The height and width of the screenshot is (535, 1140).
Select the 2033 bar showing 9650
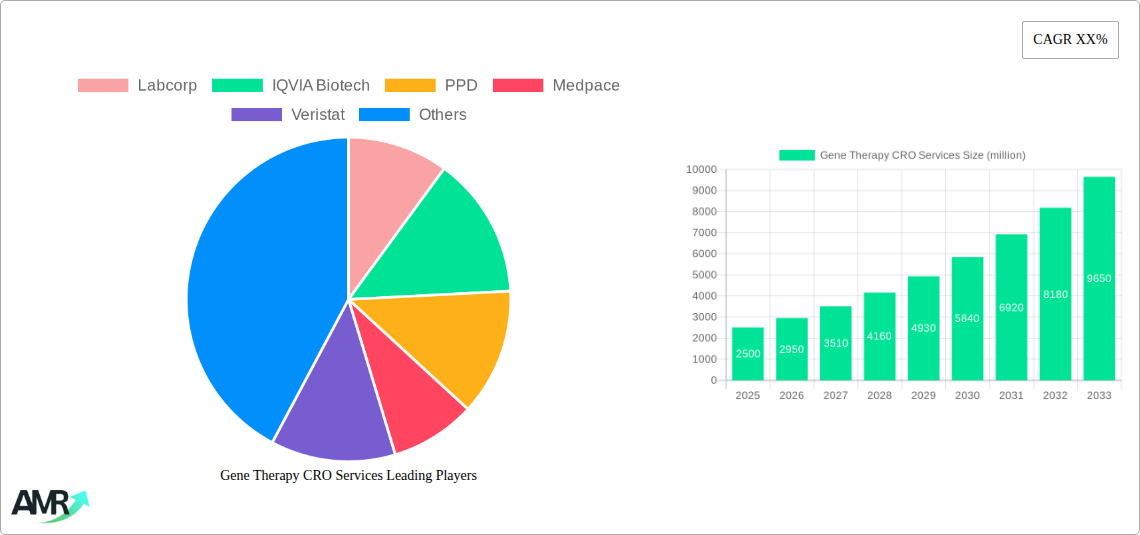pyautogui.click(x=1099, y=279)
